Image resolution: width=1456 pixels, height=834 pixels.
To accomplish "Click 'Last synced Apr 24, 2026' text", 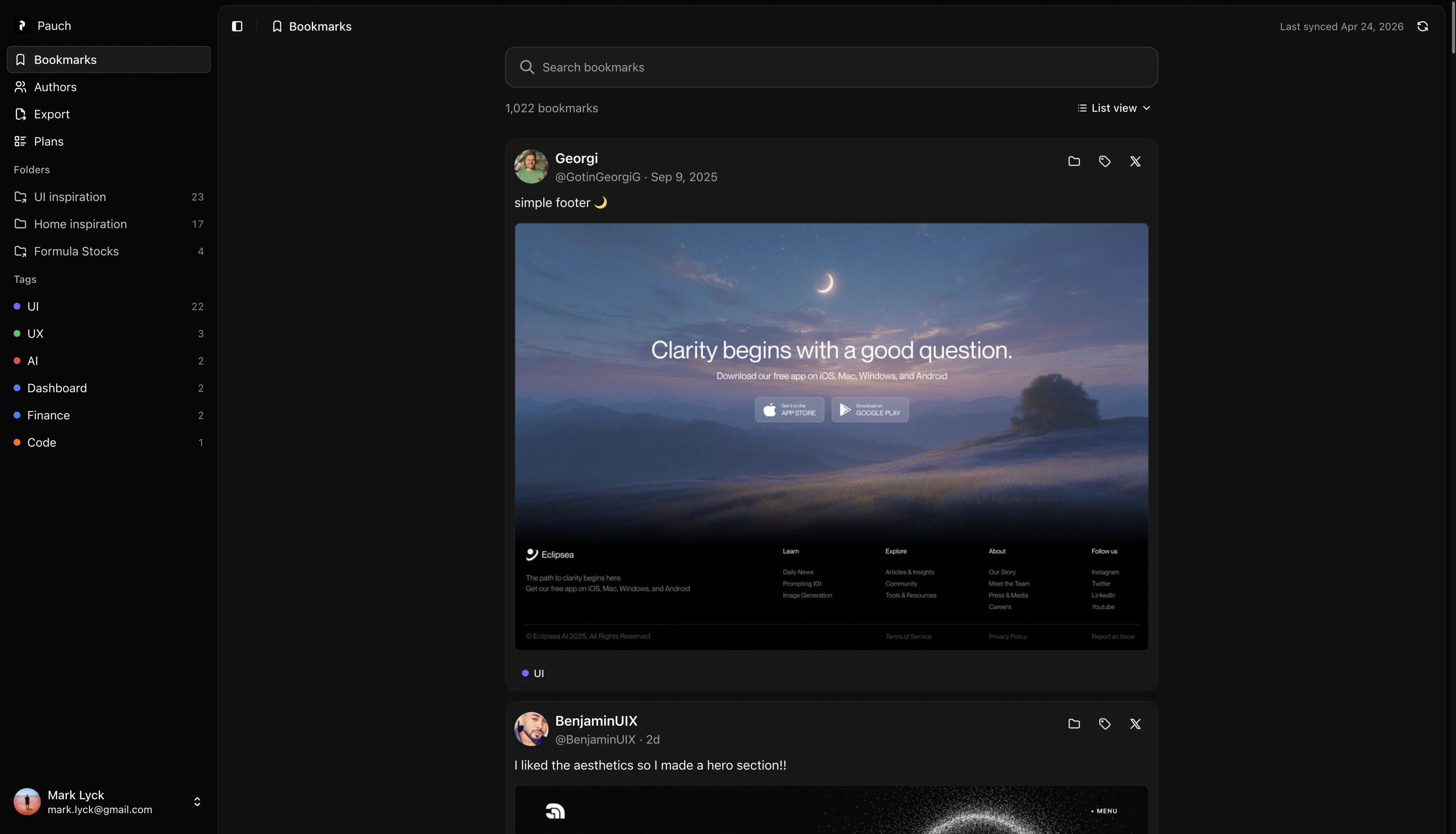I will click(1341, 26).
